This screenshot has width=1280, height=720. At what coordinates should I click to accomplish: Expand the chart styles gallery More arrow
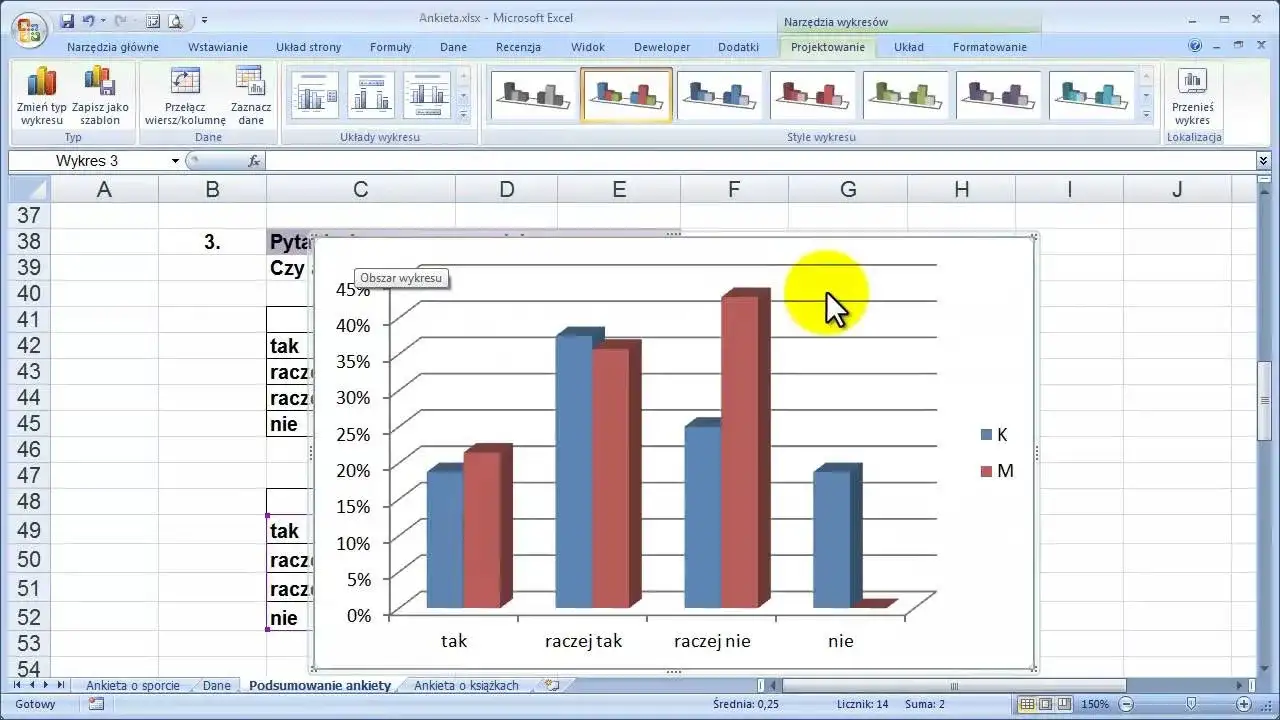(1147, 116)
